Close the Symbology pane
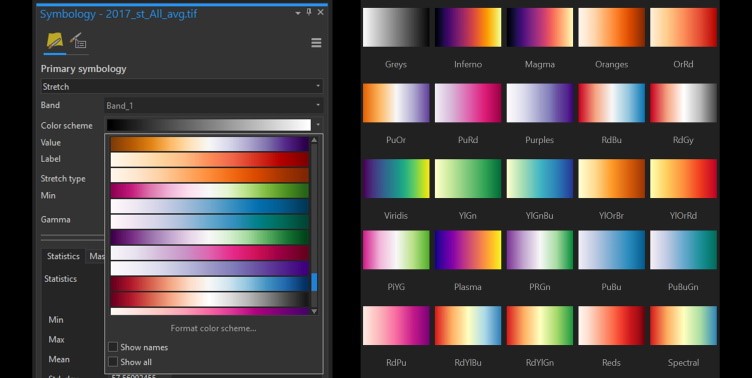Screen dimensions: 752x378 [x=320, y=12]
